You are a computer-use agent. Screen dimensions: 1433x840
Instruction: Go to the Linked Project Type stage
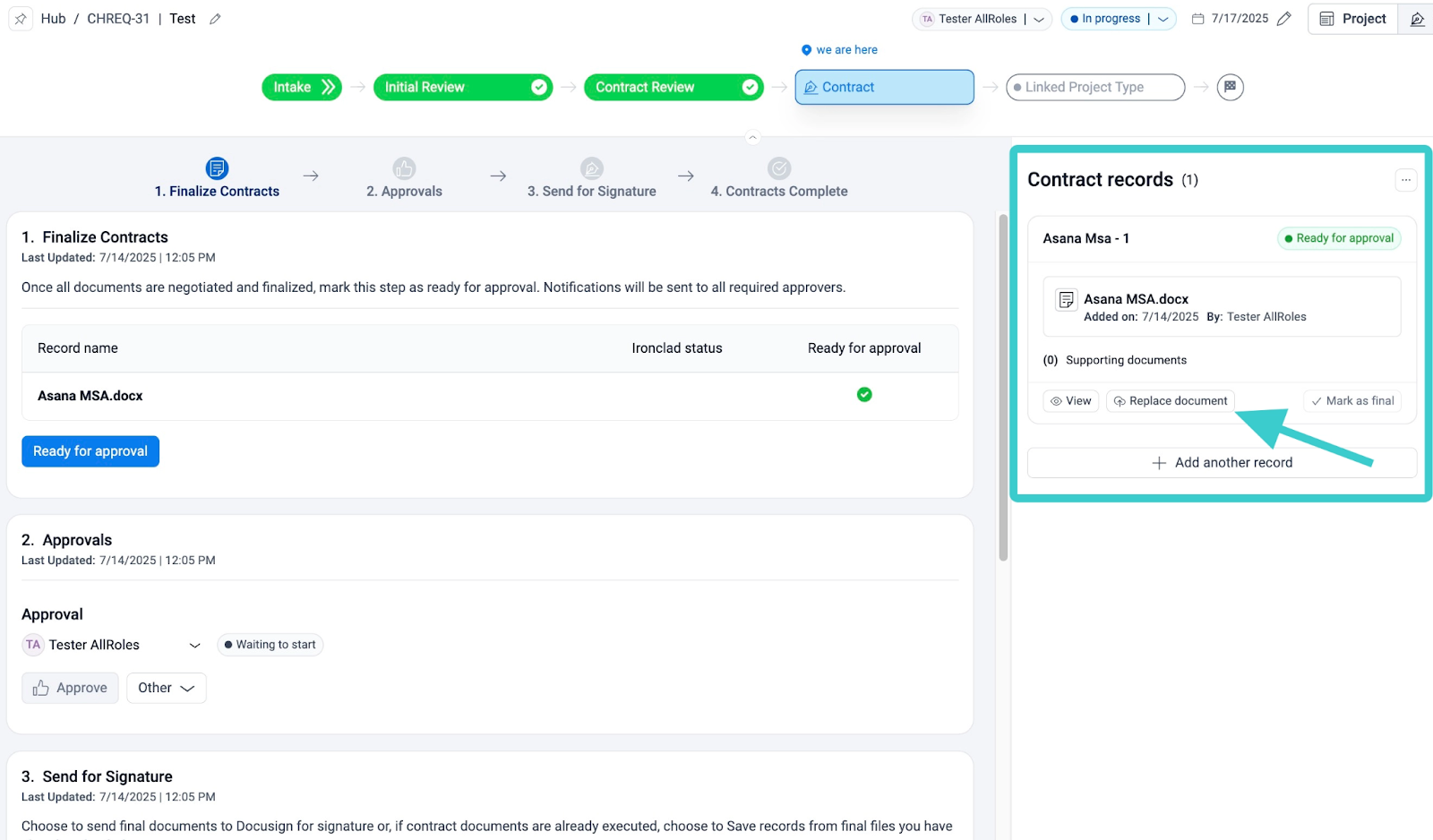coord(1094,87)
